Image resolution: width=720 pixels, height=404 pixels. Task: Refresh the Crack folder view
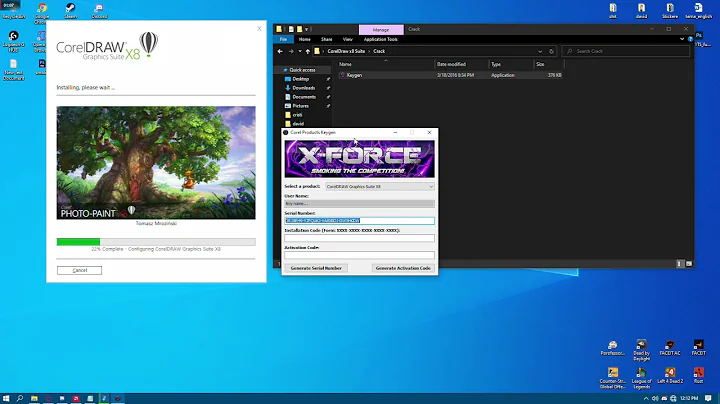(x=551, y=51)
